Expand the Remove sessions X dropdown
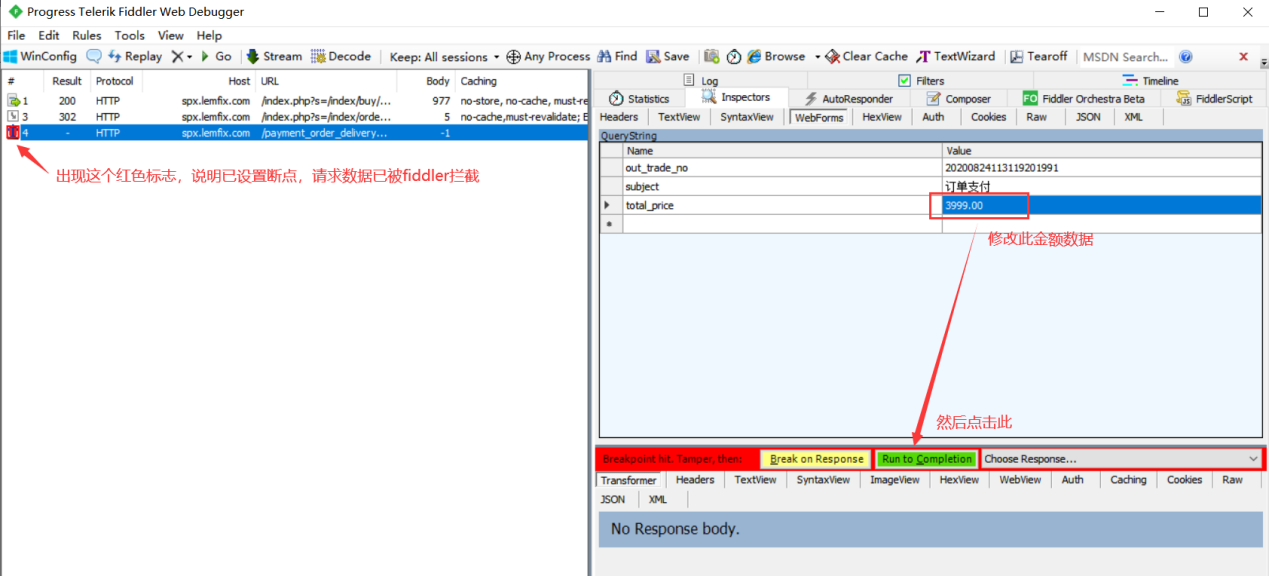 click(x=181, y=57)
